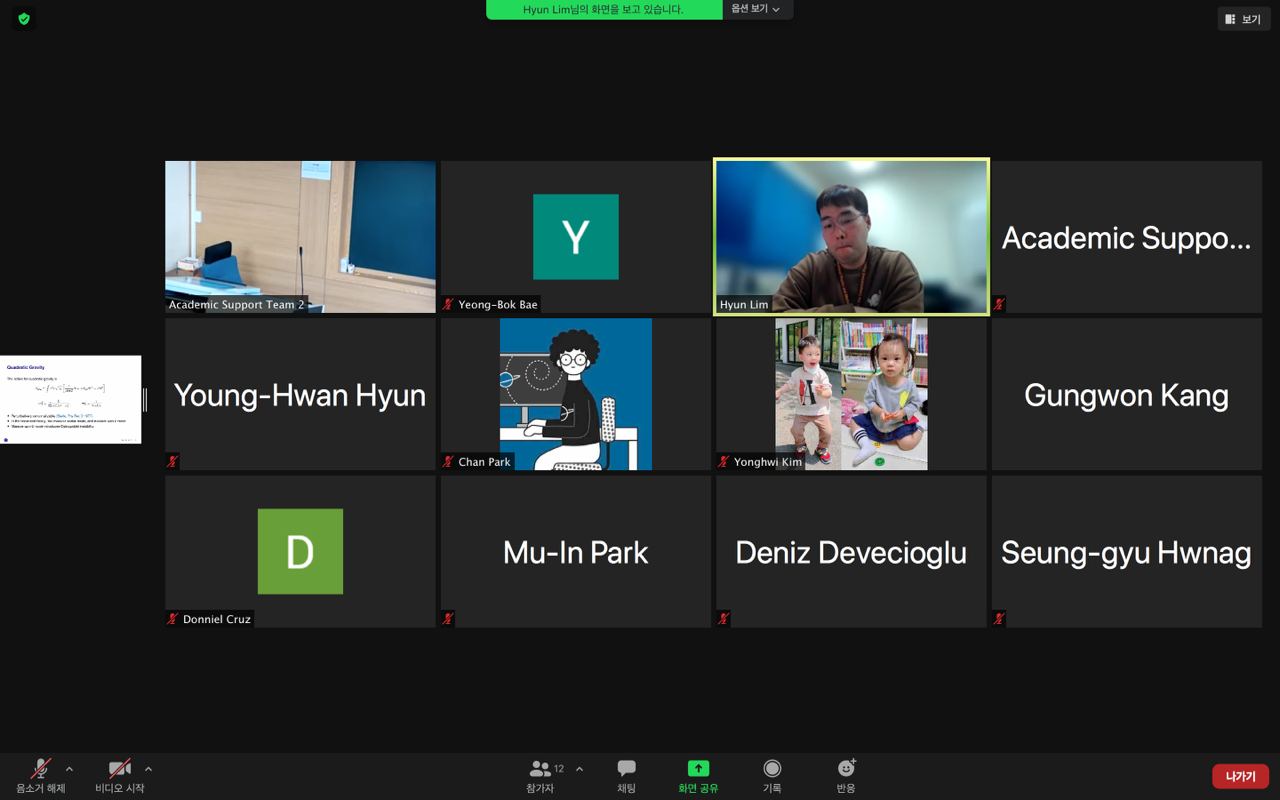Open the view options (옵션 보기) dropdown

click(x=756, y=9)
